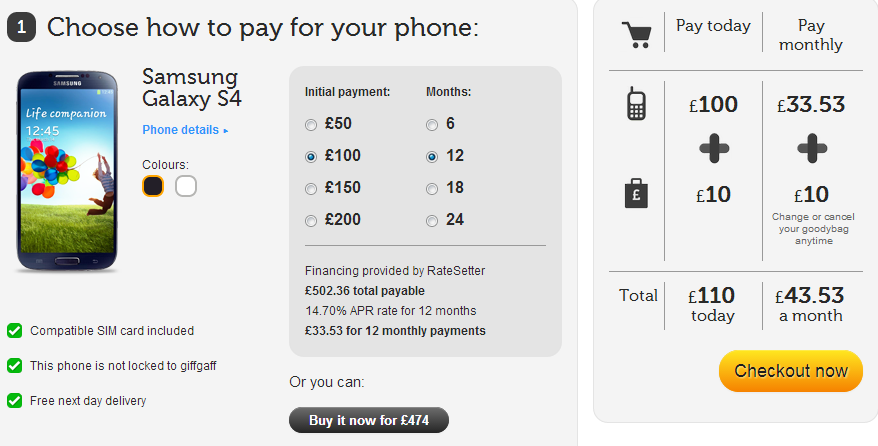Select the £150 initial payment option
Screen dimensions: 878x446
click(x=311, y=189)
